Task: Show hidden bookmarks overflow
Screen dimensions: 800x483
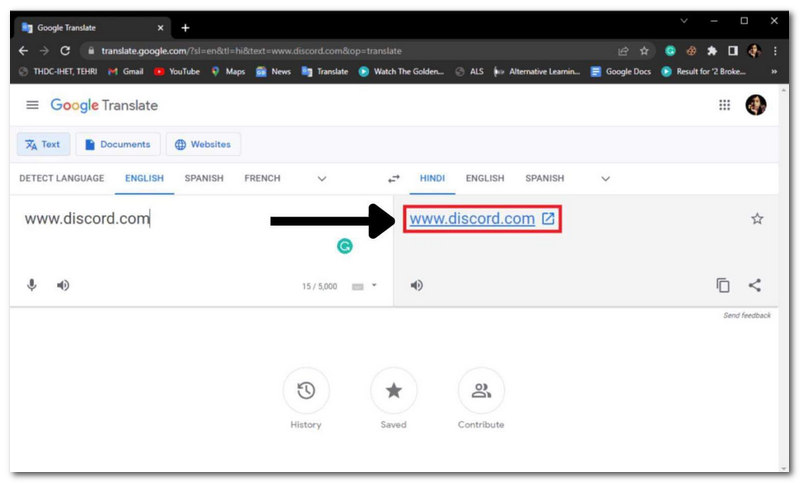Action: (x=774, y=71)
